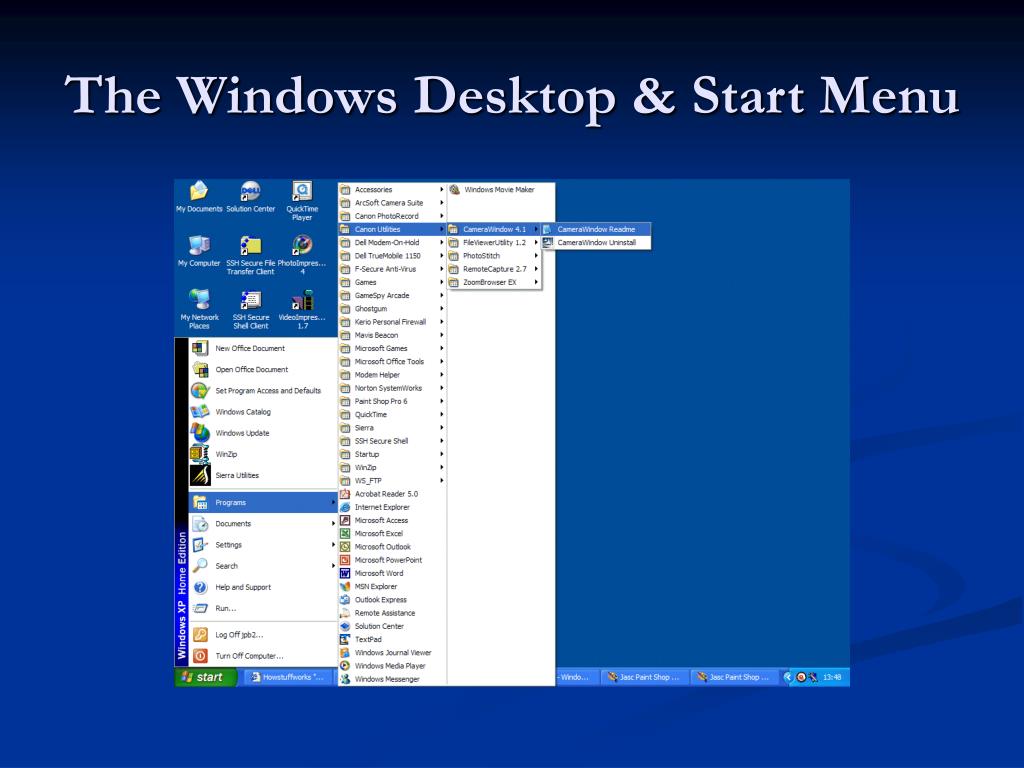
Task: Click the SSH Secure File Transfer Client icon
Action: tap(251, 255)
